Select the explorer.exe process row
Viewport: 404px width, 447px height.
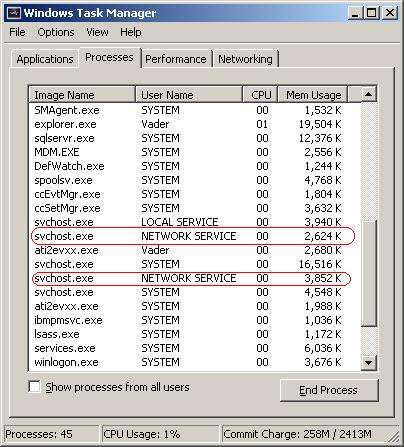pyautogui.click(x=195, y=124)
